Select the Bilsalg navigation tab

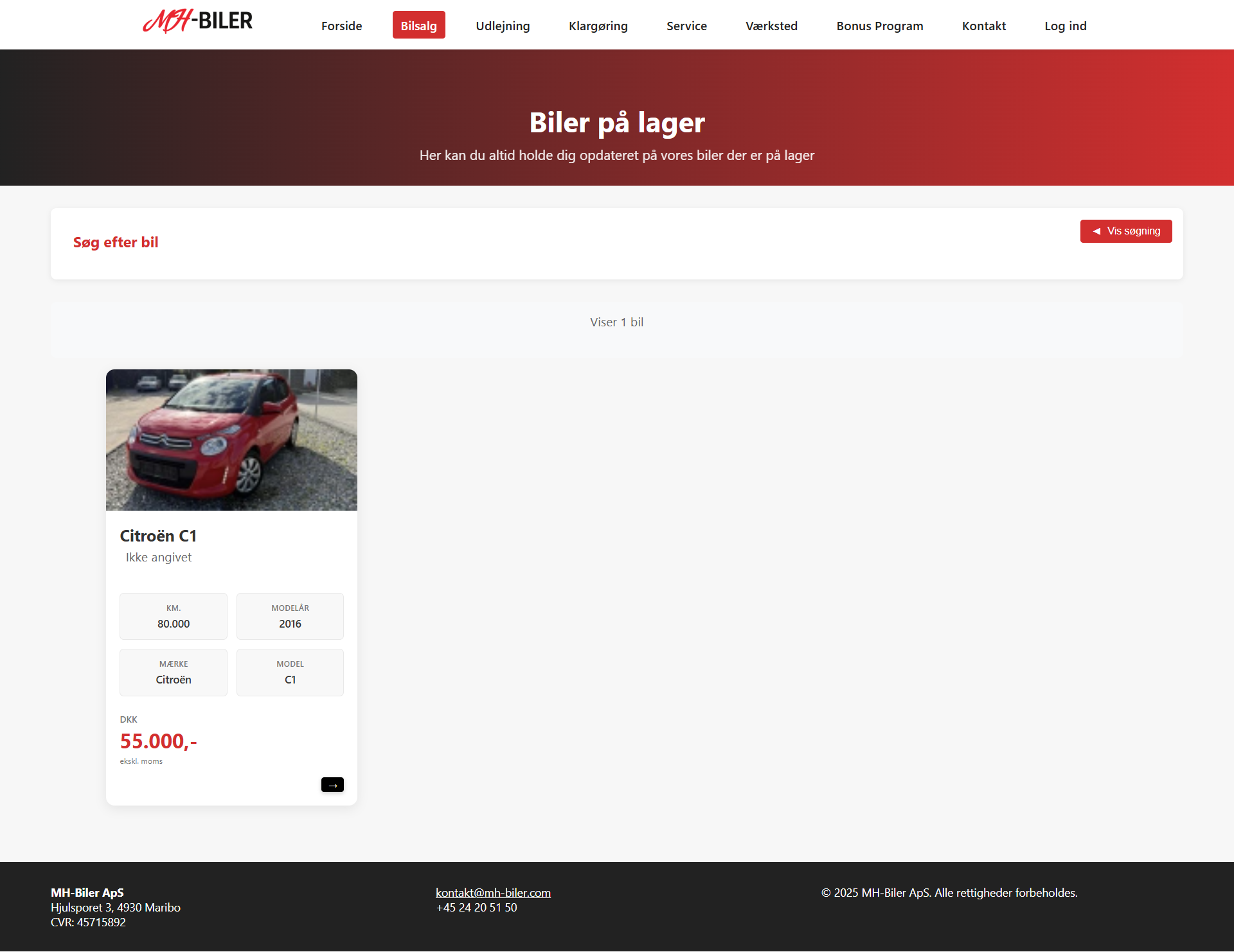point(418,26)
